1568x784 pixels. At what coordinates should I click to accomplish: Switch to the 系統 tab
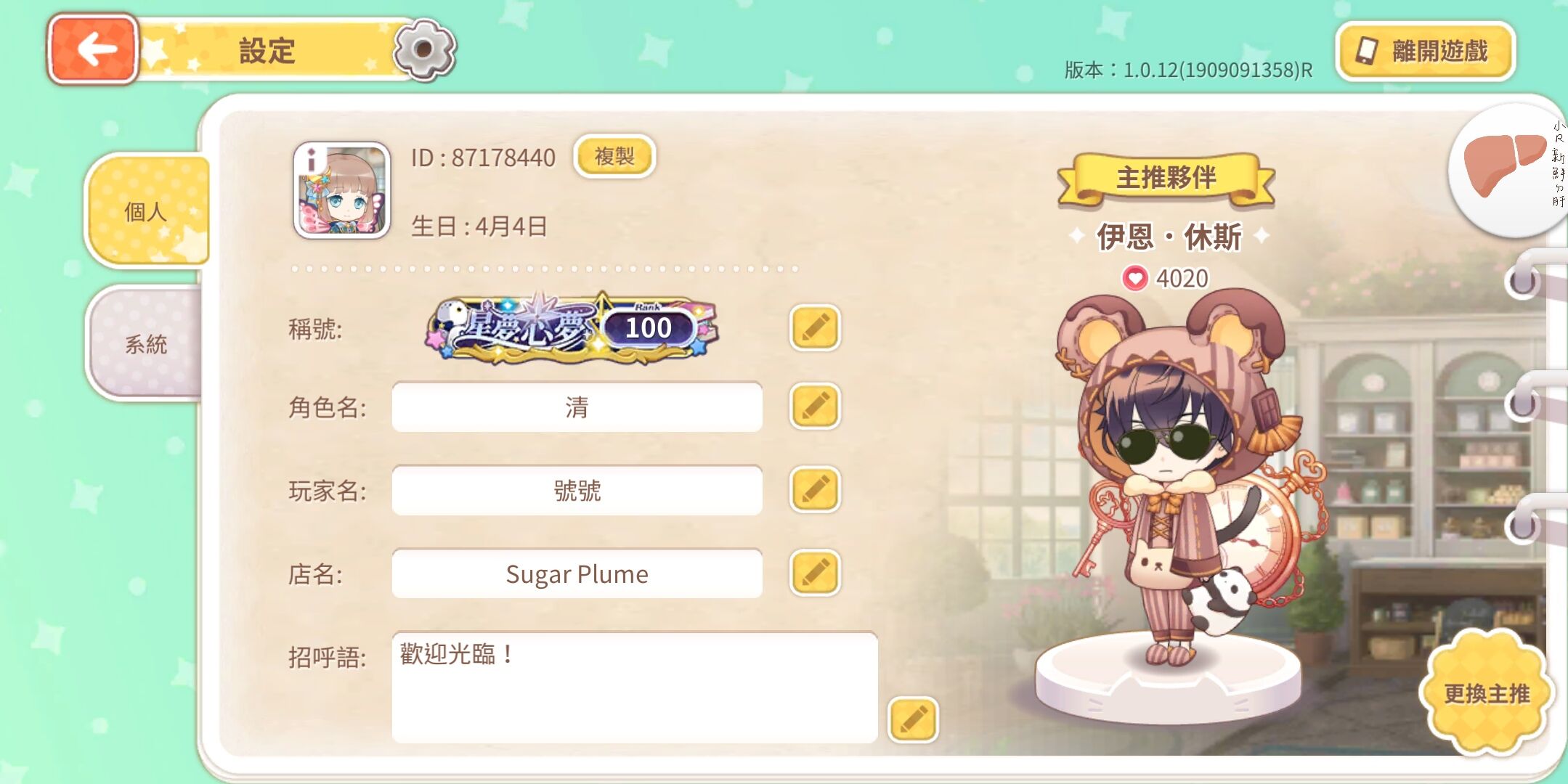(145, 343)
